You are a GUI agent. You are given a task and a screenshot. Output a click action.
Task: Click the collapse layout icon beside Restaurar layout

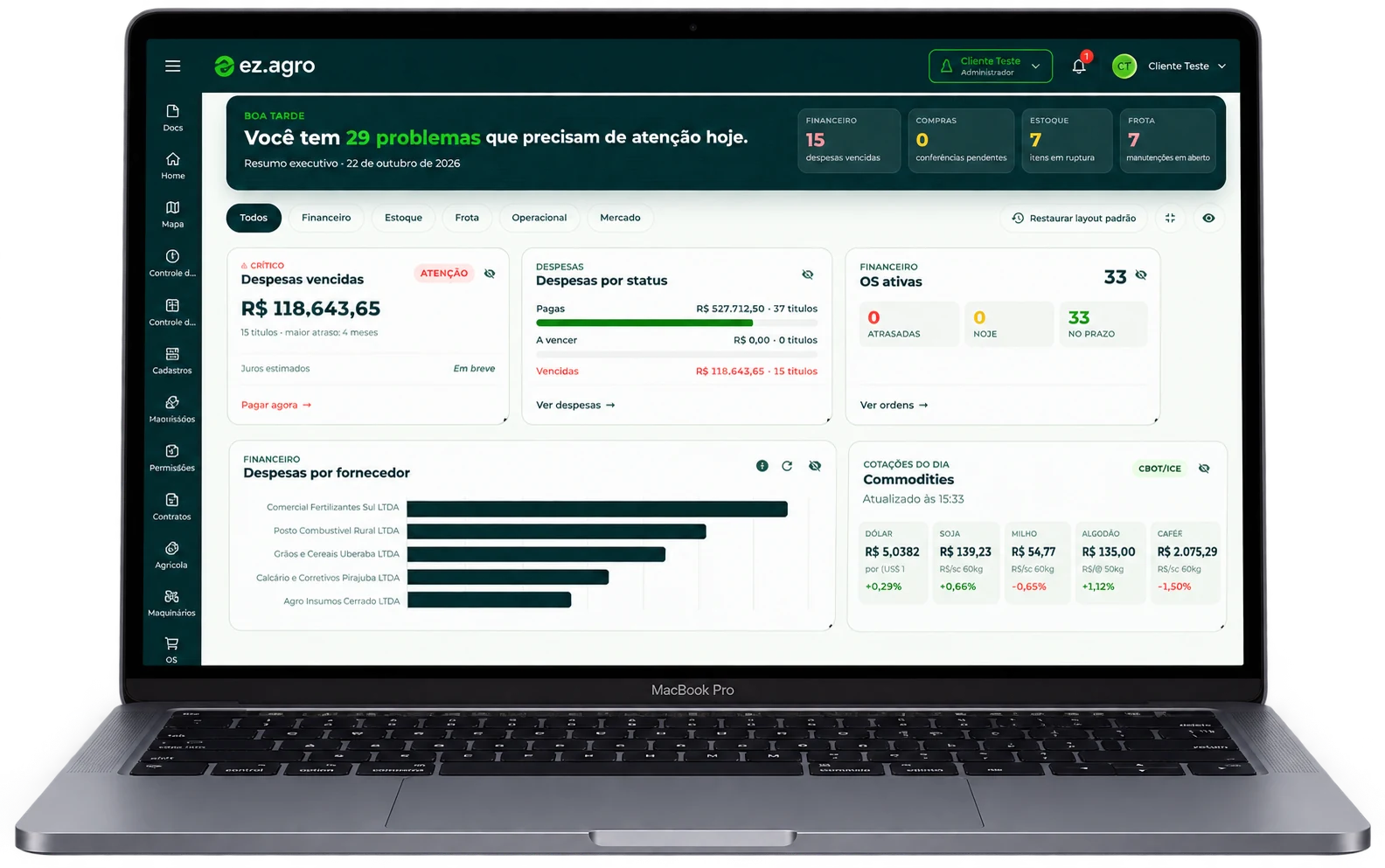tap(1170, 218)
